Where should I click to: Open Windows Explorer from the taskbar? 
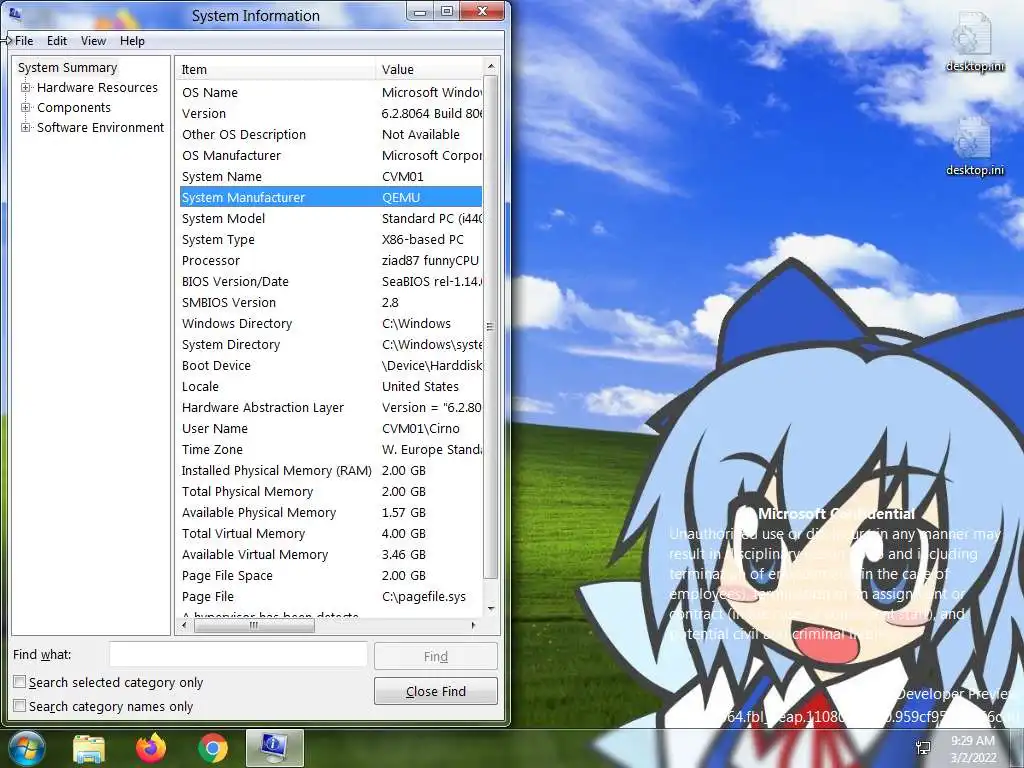pos(89,749)
